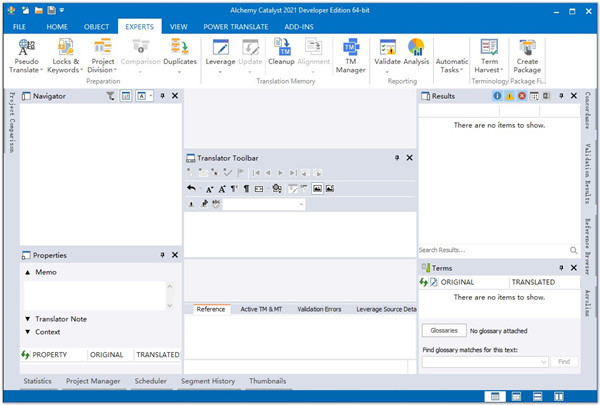Toggle error messages in Results
This screenshot has height=405, width=600.
522,96
